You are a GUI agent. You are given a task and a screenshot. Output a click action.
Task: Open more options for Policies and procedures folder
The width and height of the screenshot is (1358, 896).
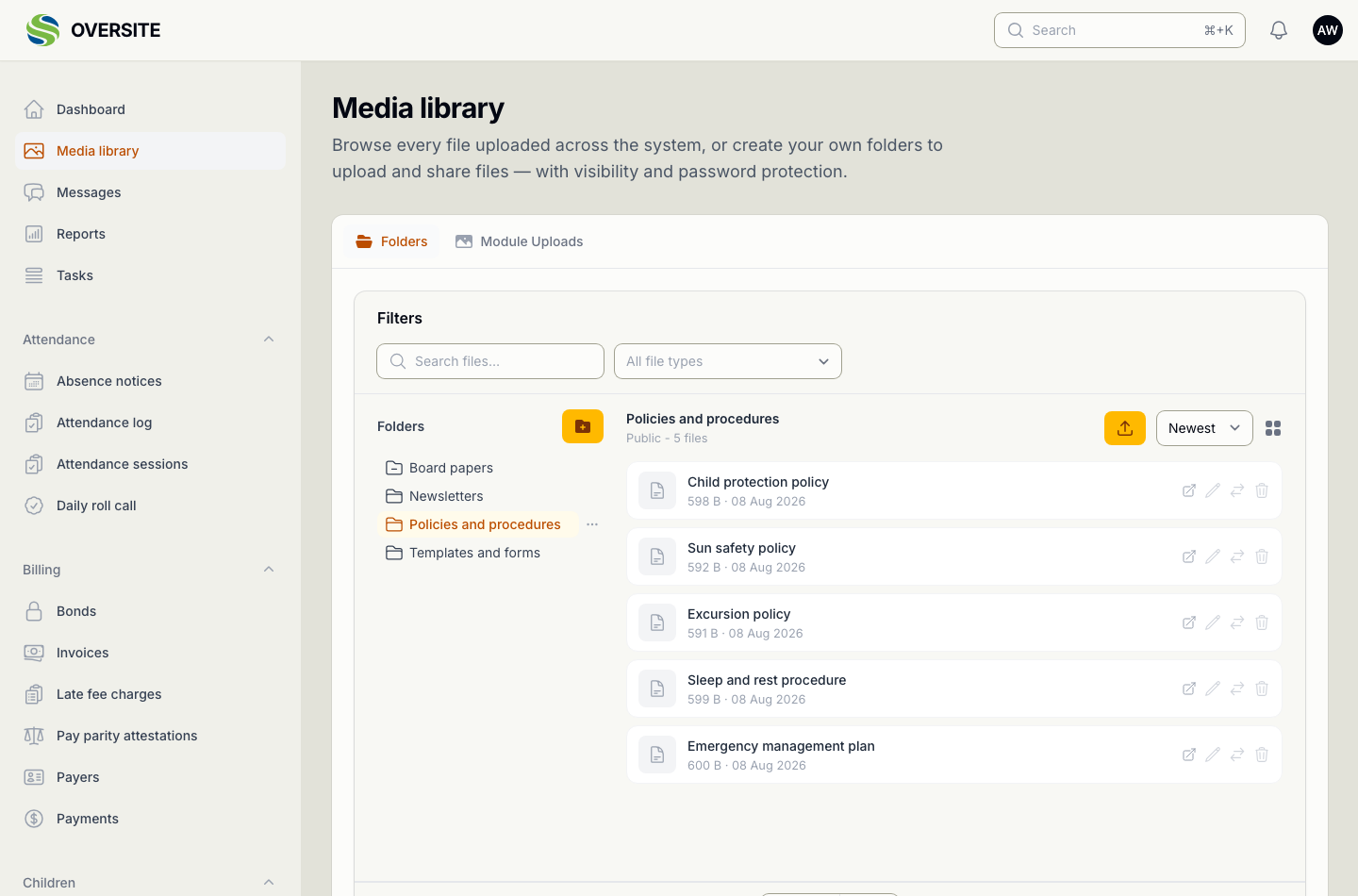point(592,524)
